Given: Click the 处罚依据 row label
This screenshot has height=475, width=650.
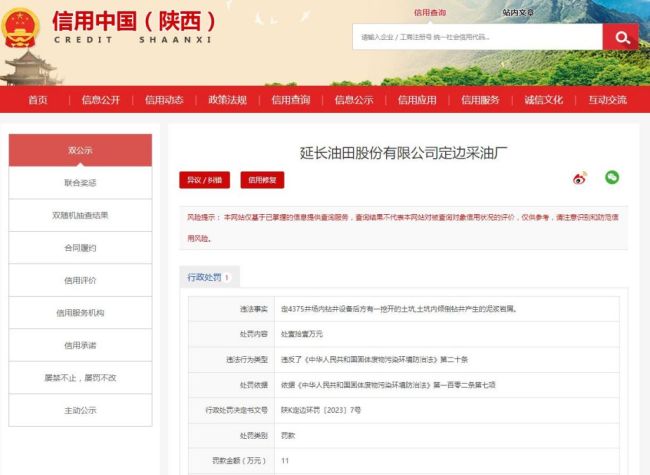Looking at the screenshot, I should click(x=254, y=385).
